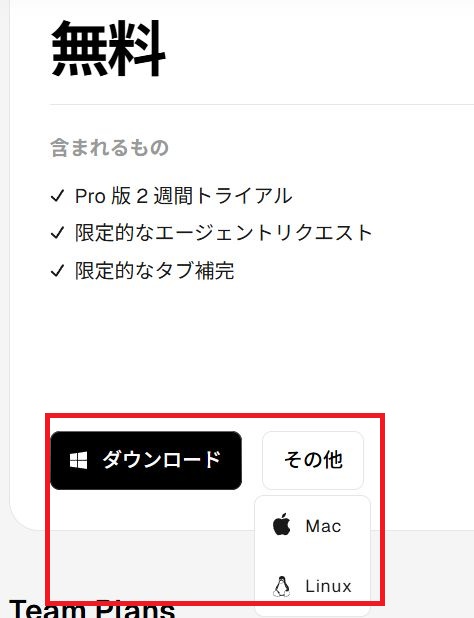Select the 限定的なエージェントリクエスト feature text
The image size is (474, 618).
pos(223,233)
